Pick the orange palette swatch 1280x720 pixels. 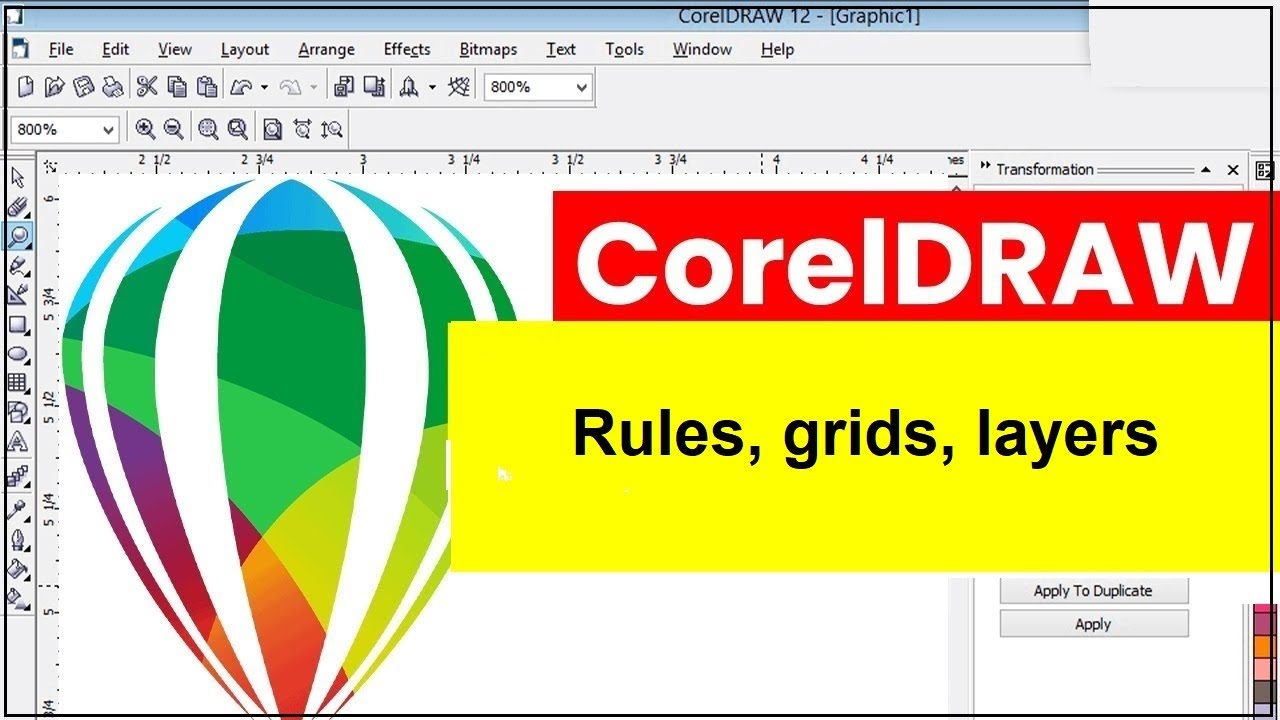1264,646
